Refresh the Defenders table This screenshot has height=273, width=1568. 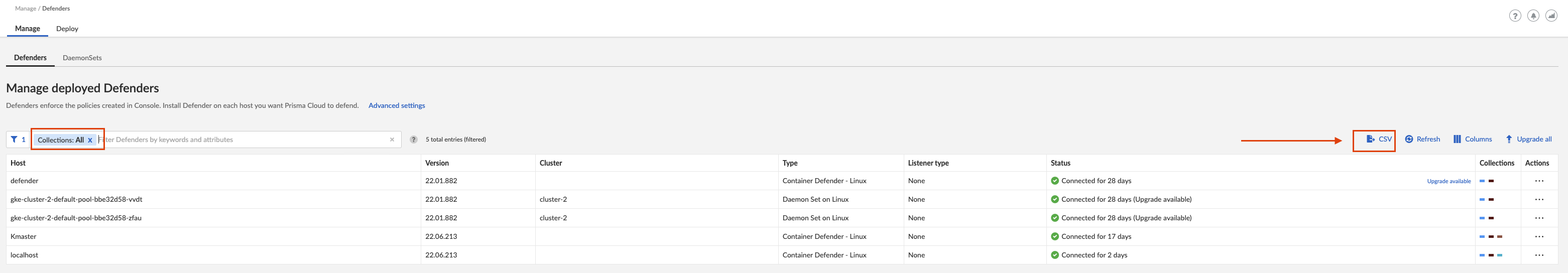coord(1422,139)
